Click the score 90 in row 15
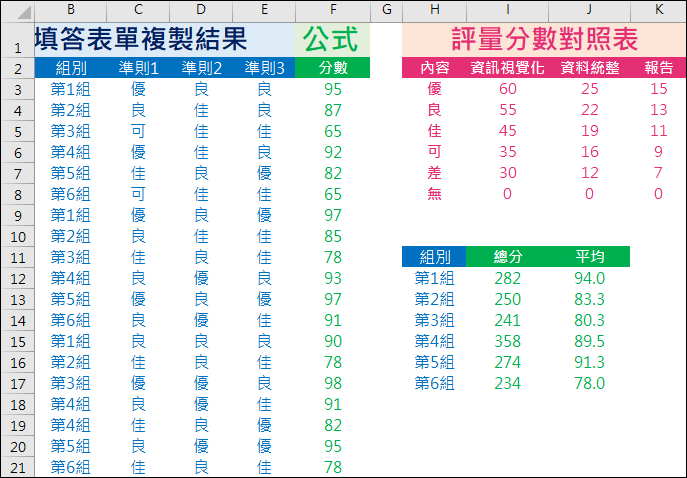This screenshot has width=687, height=478. [x=333, y=341]
